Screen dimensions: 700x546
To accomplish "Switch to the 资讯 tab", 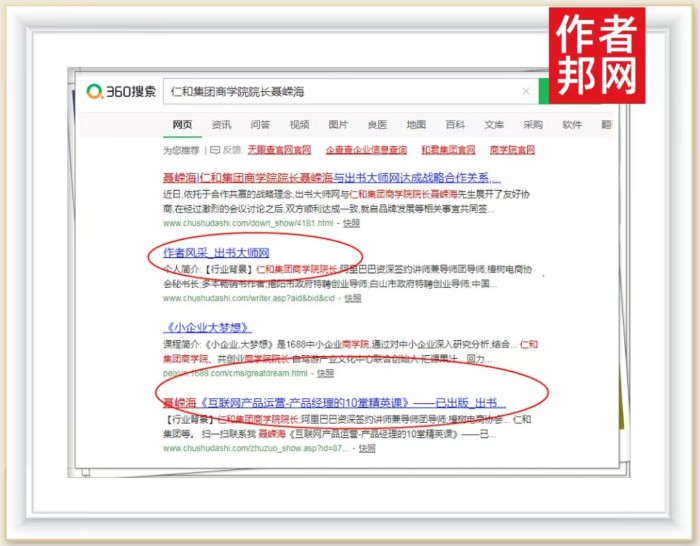I will [x=221, y=125].
